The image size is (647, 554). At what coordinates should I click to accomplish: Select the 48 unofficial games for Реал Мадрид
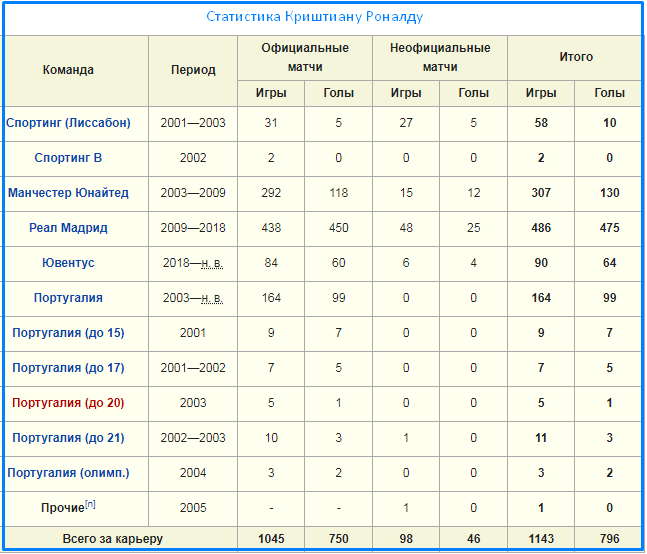[406, 228]
